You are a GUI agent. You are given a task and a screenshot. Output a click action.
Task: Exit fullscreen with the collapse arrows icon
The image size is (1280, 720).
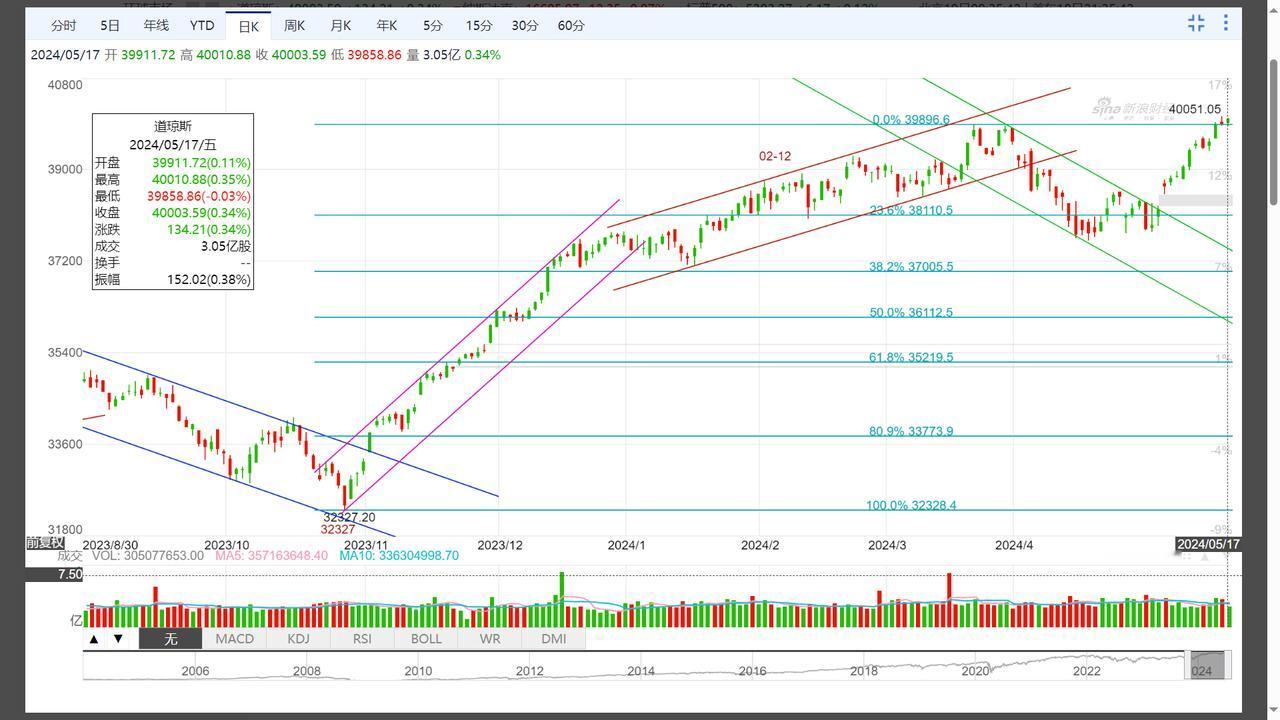point(1196,23)
